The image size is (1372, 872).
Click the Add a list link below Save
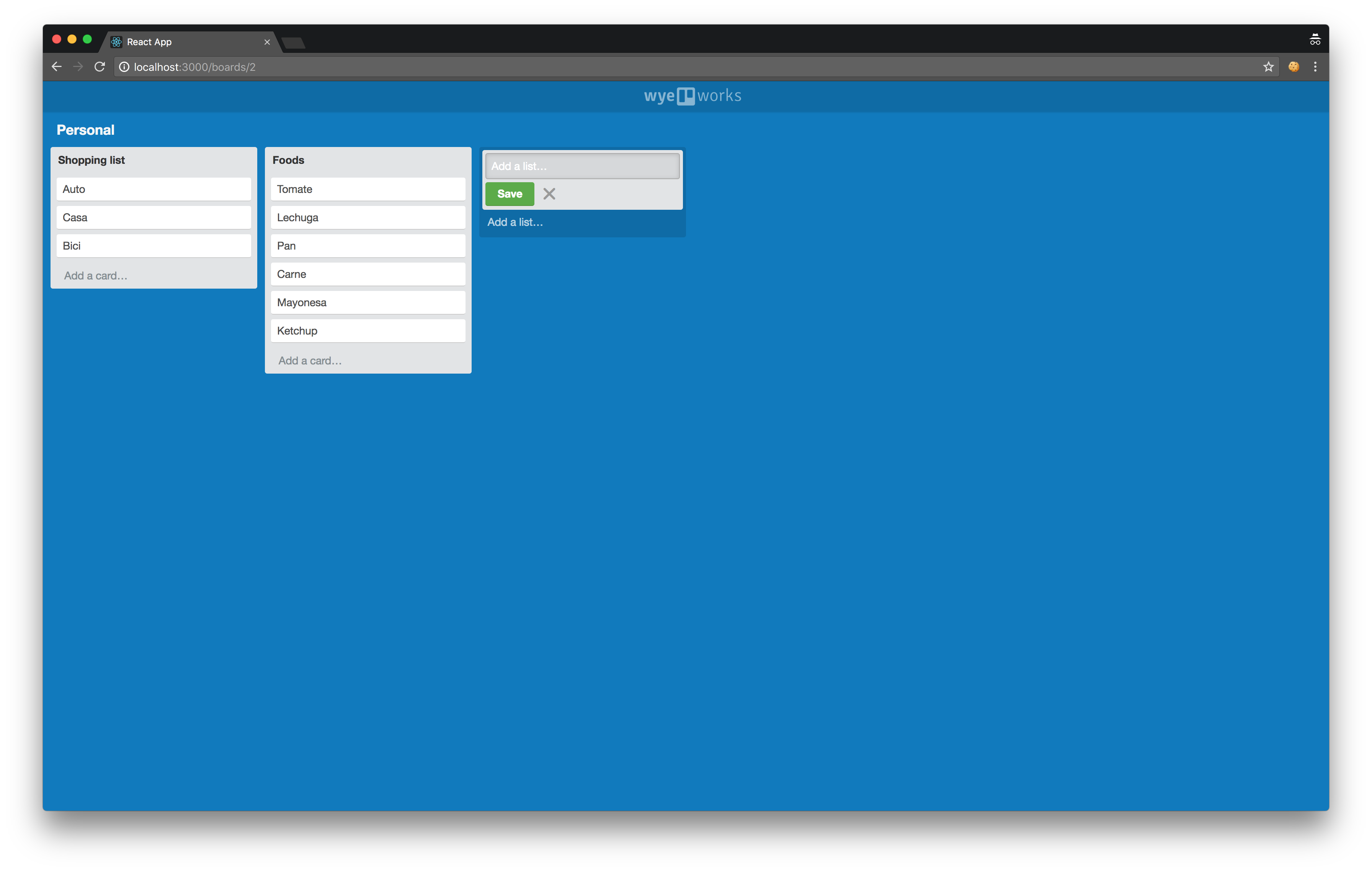click(x=515, y=222)
